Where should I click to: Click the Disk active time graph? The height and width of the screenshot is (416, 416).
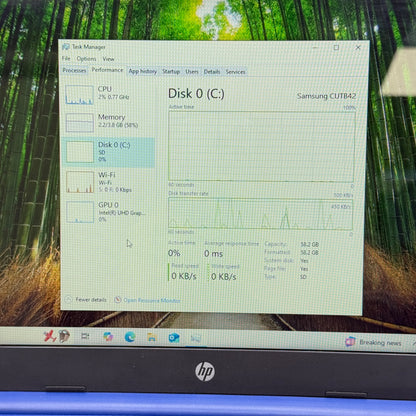(x=261, y=146)
